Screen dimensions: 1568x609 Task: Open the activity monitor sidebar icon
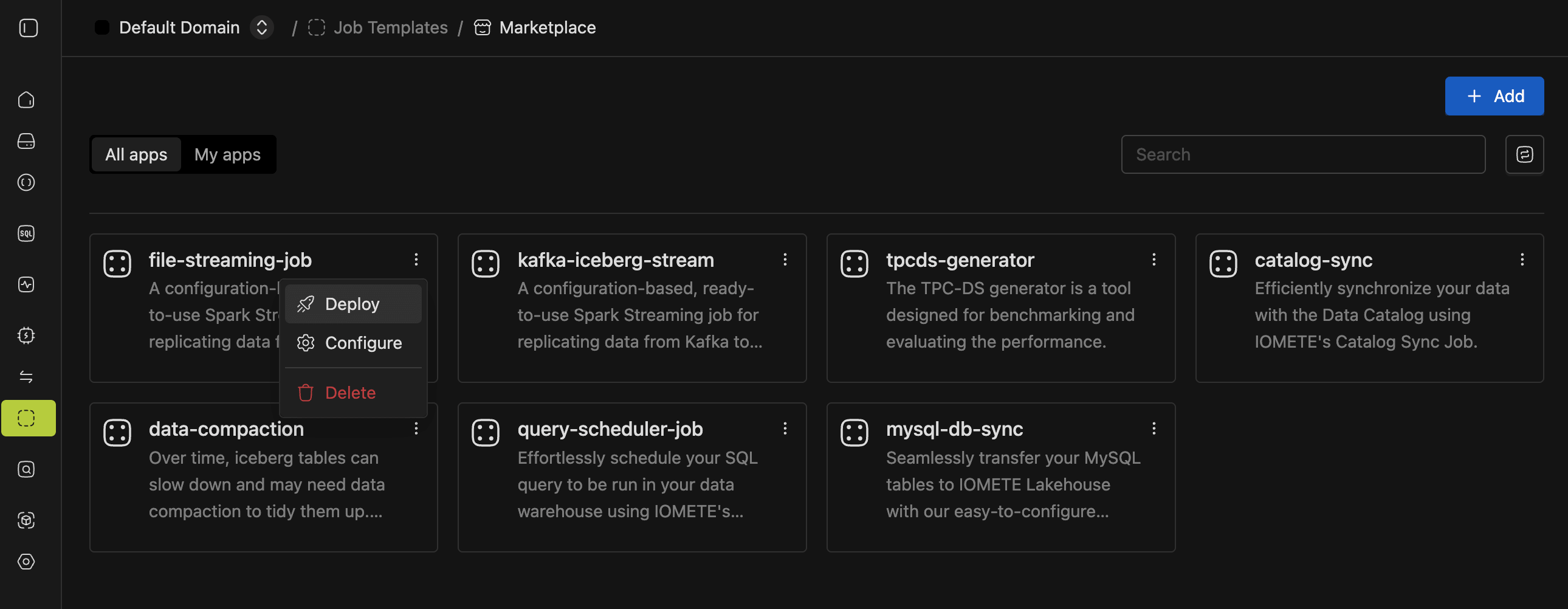coord(26,284)
